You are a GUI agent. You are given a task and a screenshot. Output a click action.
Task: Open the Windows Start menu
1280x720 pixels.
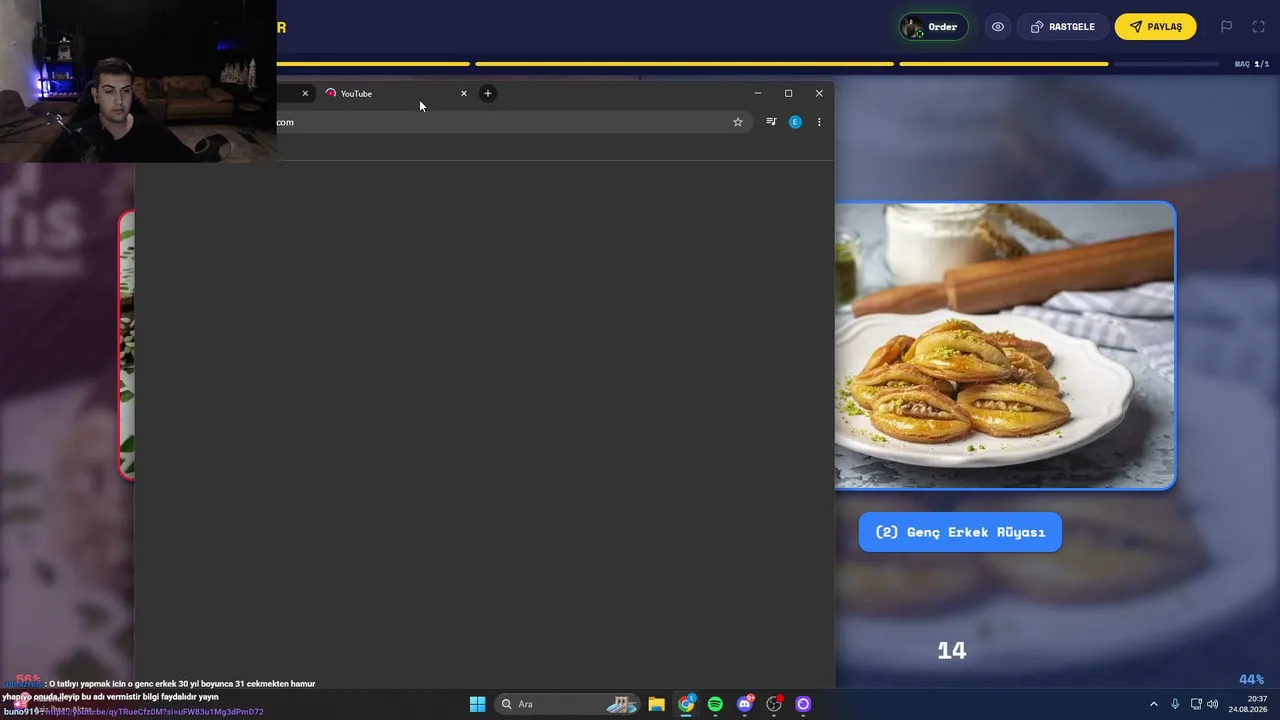pyautogui.click(x=478, y=704)
